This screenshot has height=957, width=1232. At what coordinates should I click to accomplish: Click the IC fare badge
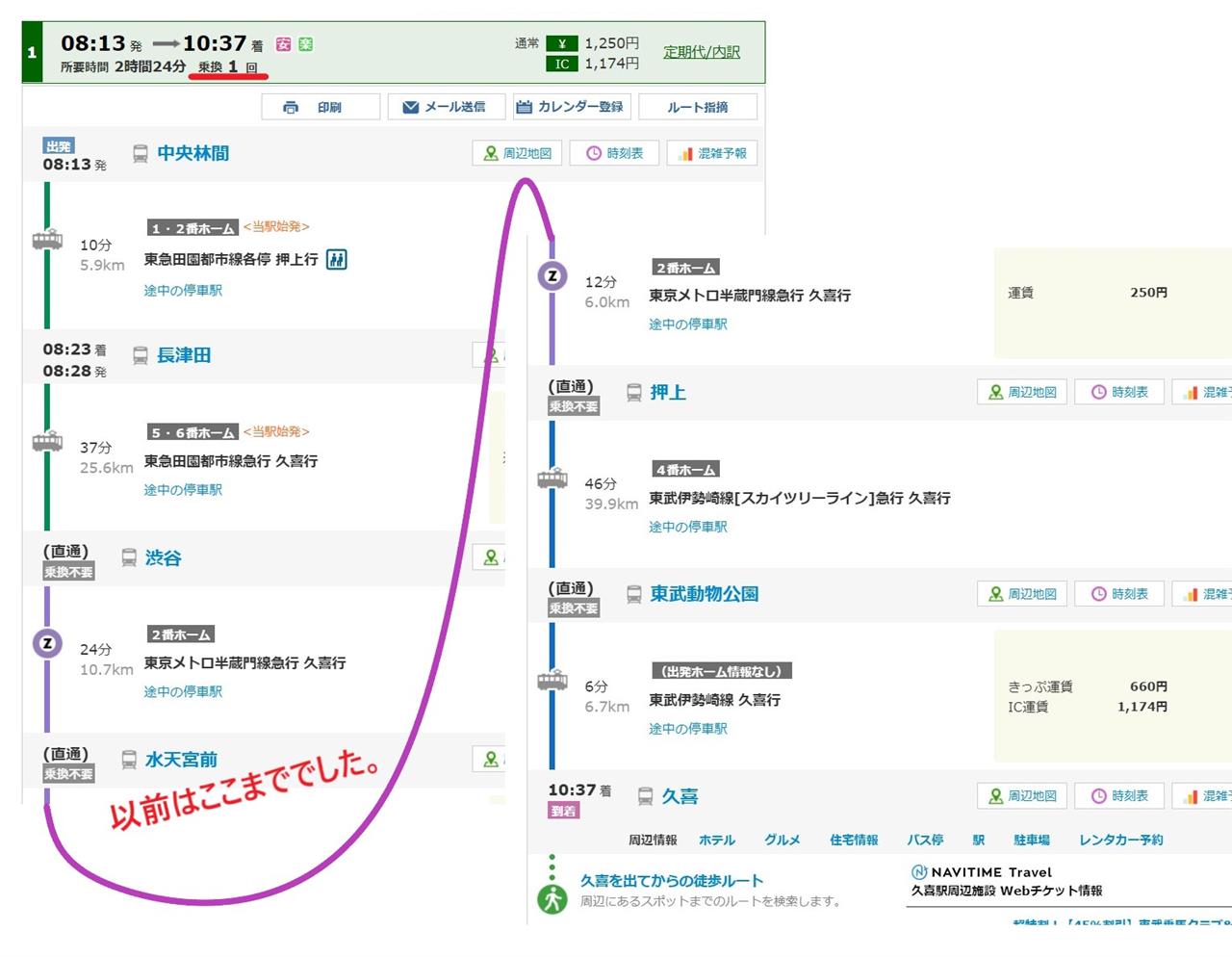[562, 64]
